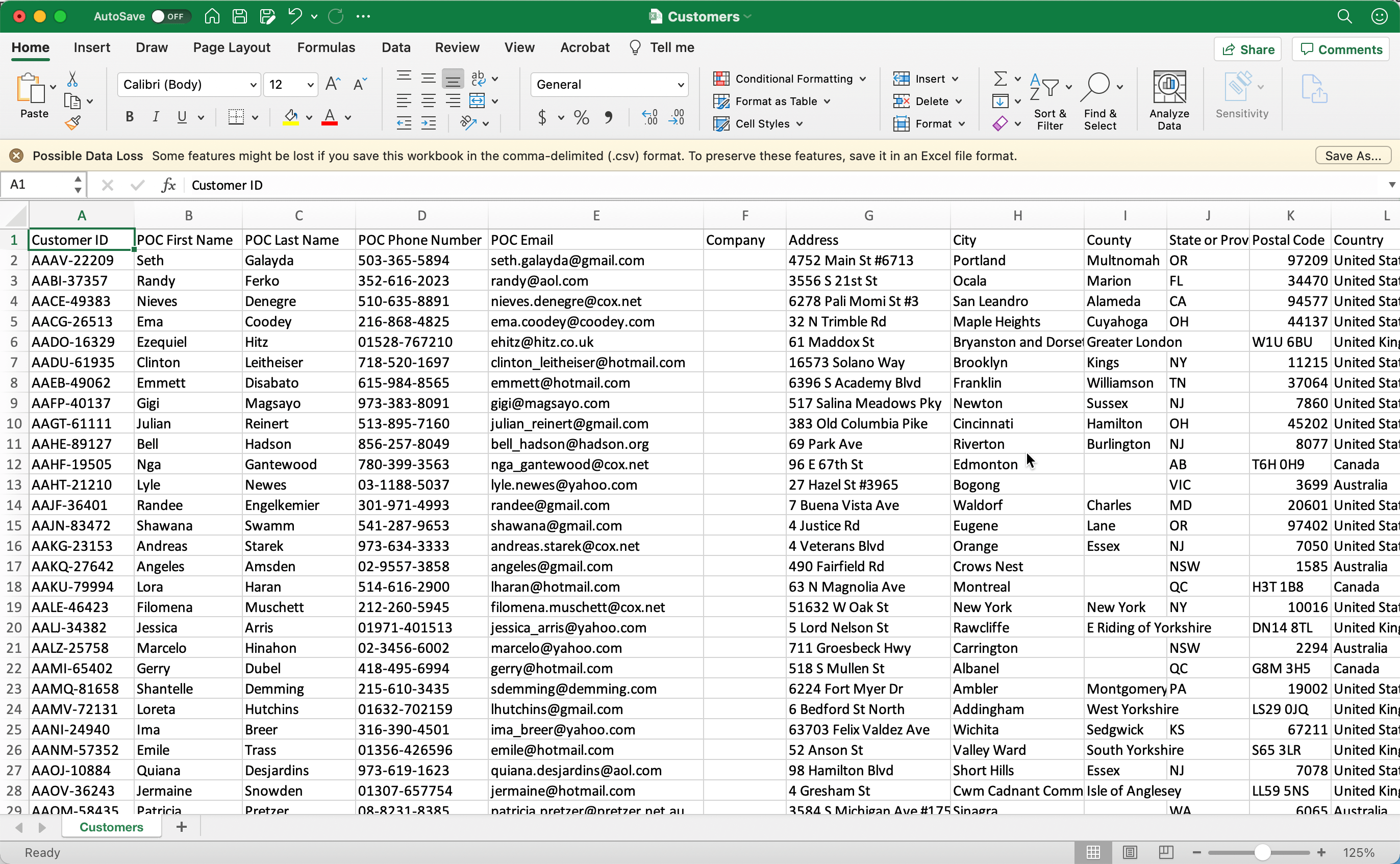Viewport: 1400px width, 864px height.
Task: Click the Format Painter brush icon
Action: coord(72,123)
